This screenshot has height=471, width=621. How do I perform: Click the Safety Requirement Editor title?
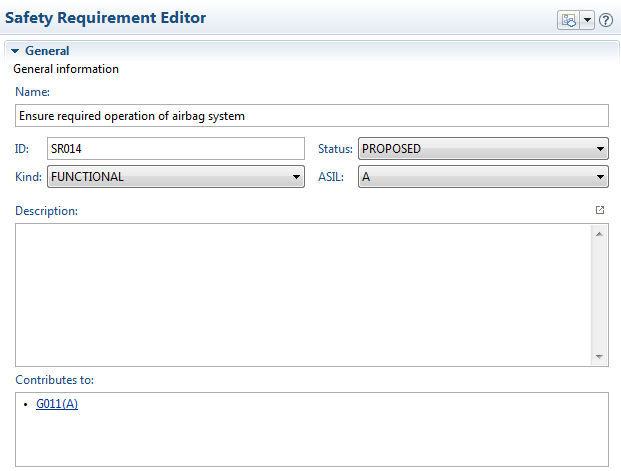tap(105, 18)
